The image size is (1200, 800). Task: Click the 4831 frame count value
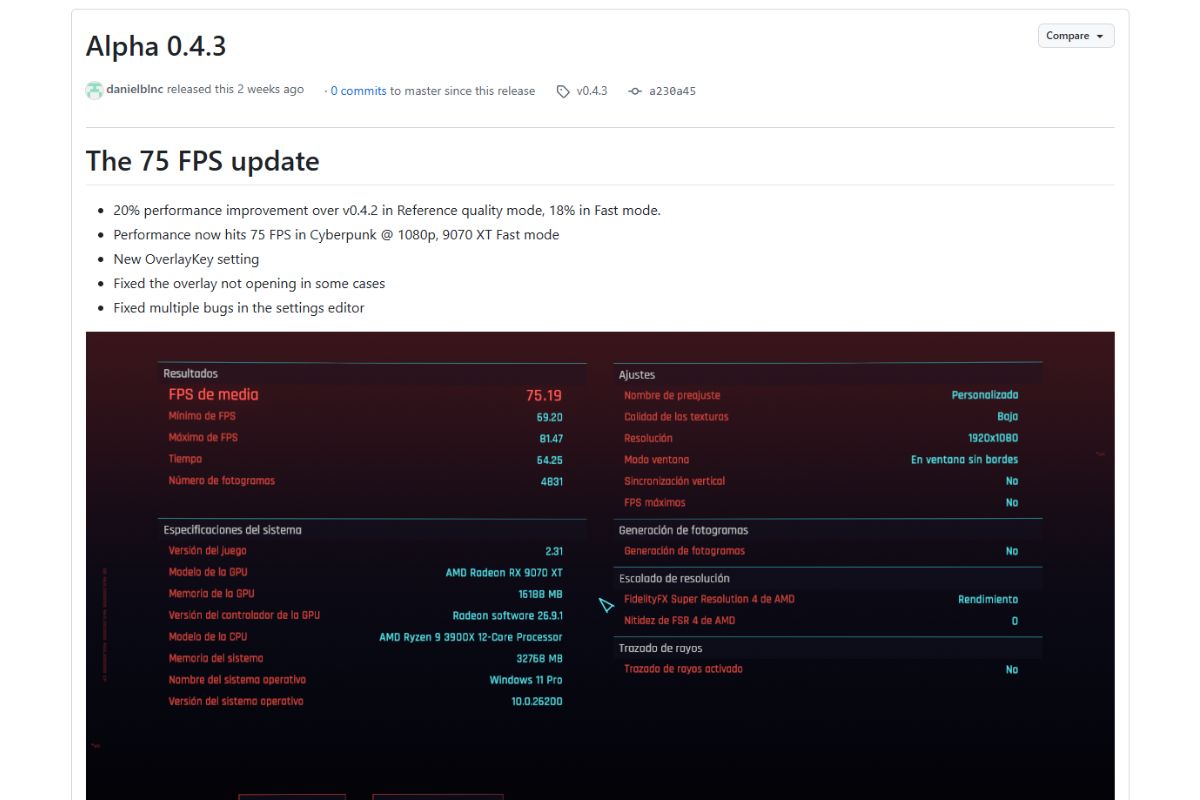click(552, 481)
